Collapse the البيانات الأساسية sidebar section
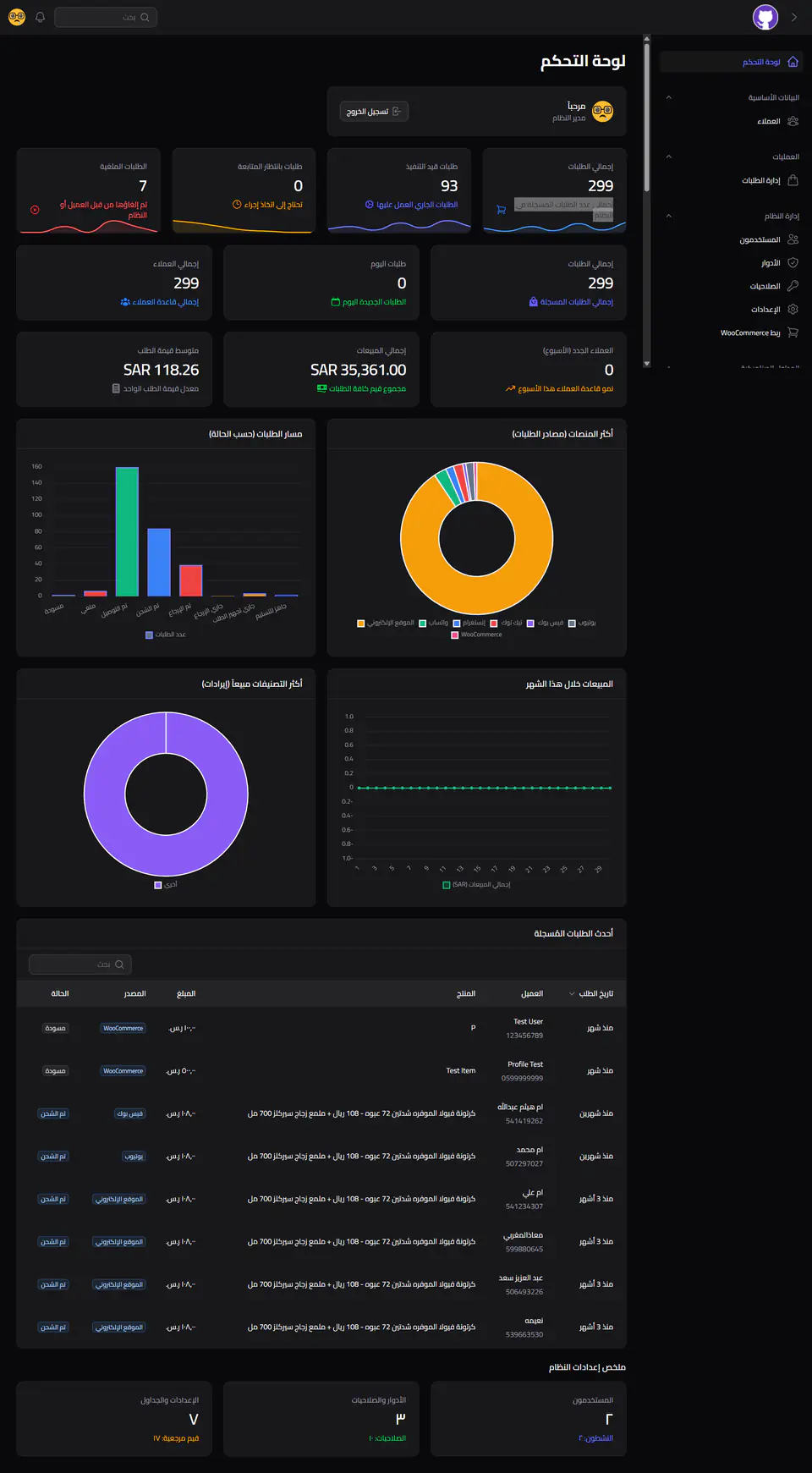Image resolution: width=812 pixels, height=1473 pixels. pos(669,97)
